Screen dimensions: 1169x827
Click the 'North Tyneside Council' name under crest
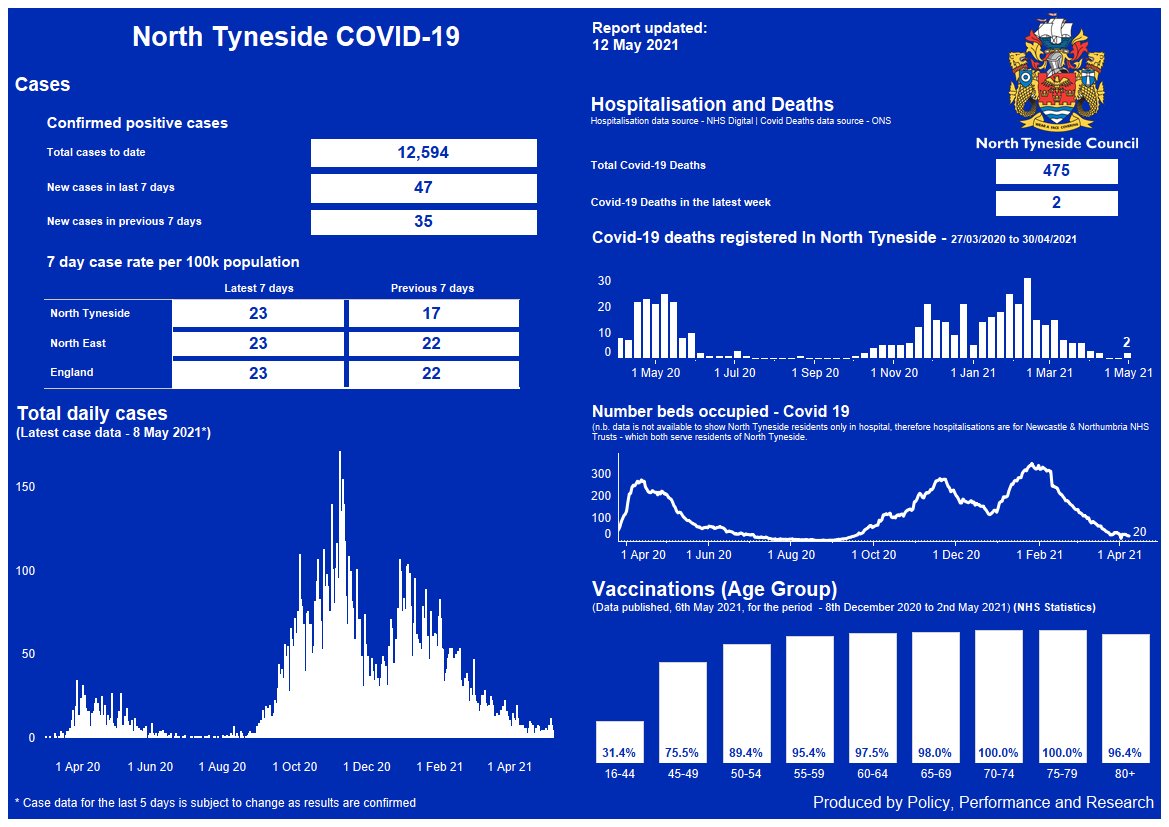[x=1057, y=143]
